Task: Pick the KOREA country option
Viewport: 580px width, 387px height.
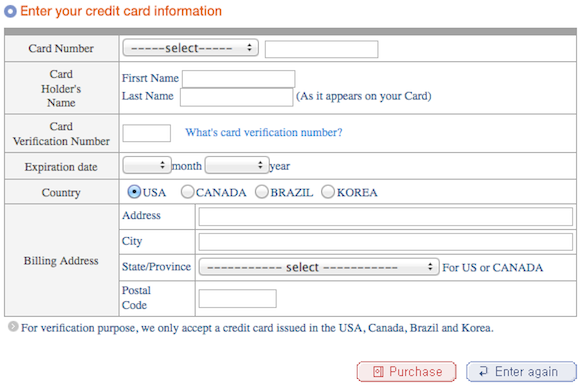Action: (x=328, y=192)
